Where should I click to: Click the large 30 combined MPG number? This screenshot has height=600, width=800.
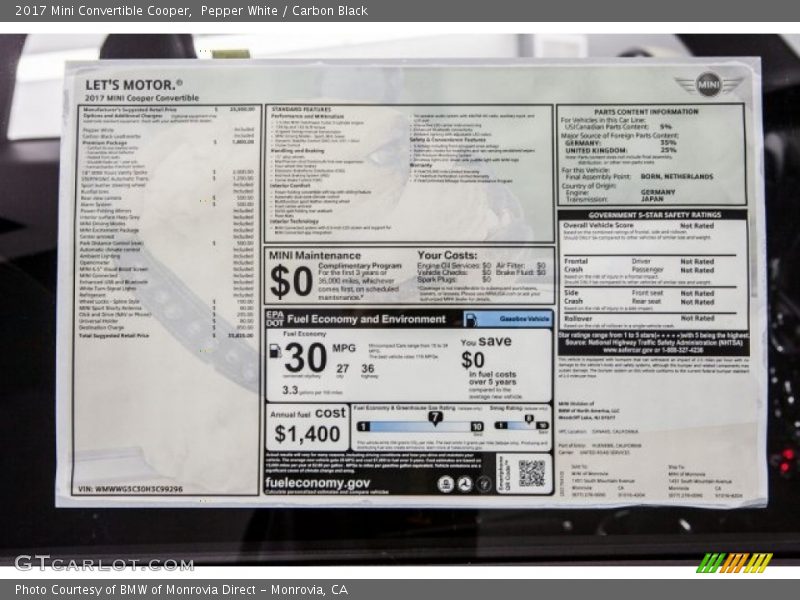tap(305, 358)
